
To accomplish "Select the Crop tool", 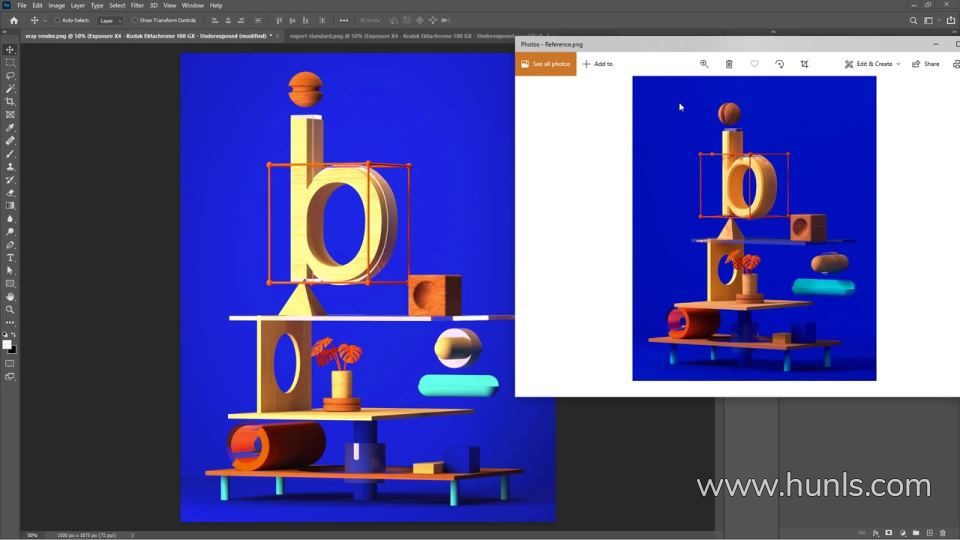I will (x=10, y=101).
